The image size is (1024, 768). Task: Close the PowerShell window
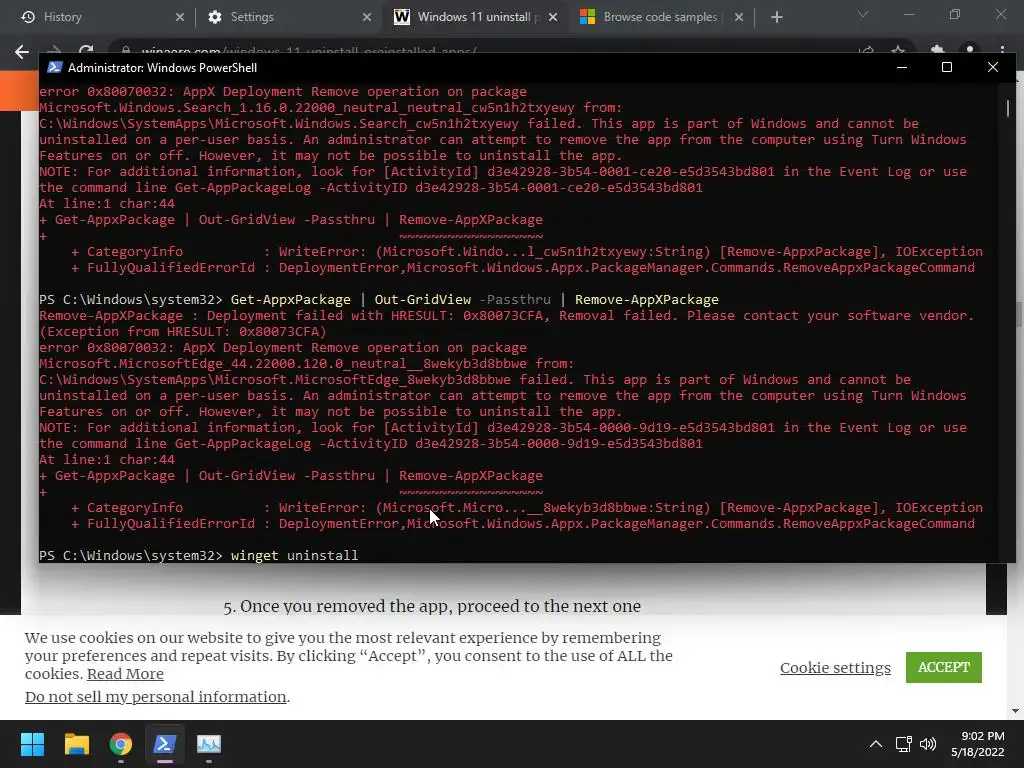click(x=993, y=67)
